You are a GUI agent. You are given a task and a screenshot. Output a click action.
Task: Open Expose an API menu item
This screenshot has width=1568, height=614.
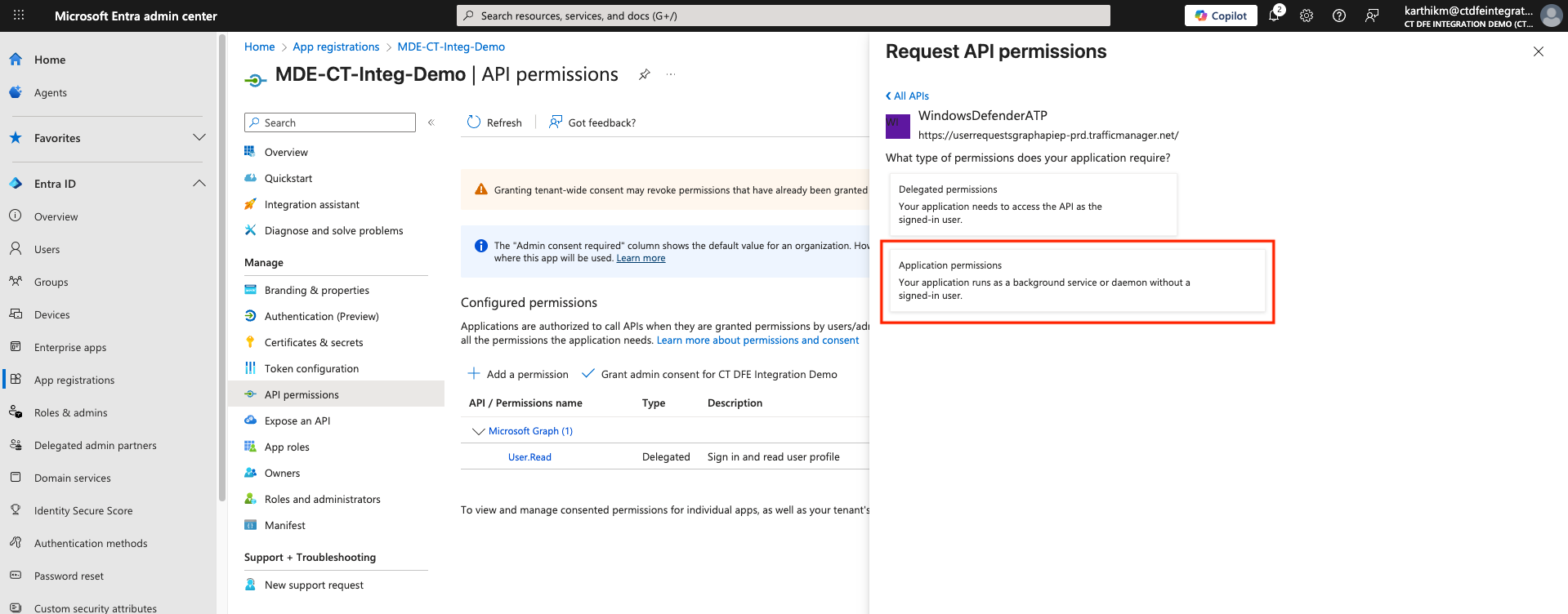coord(297,421)
